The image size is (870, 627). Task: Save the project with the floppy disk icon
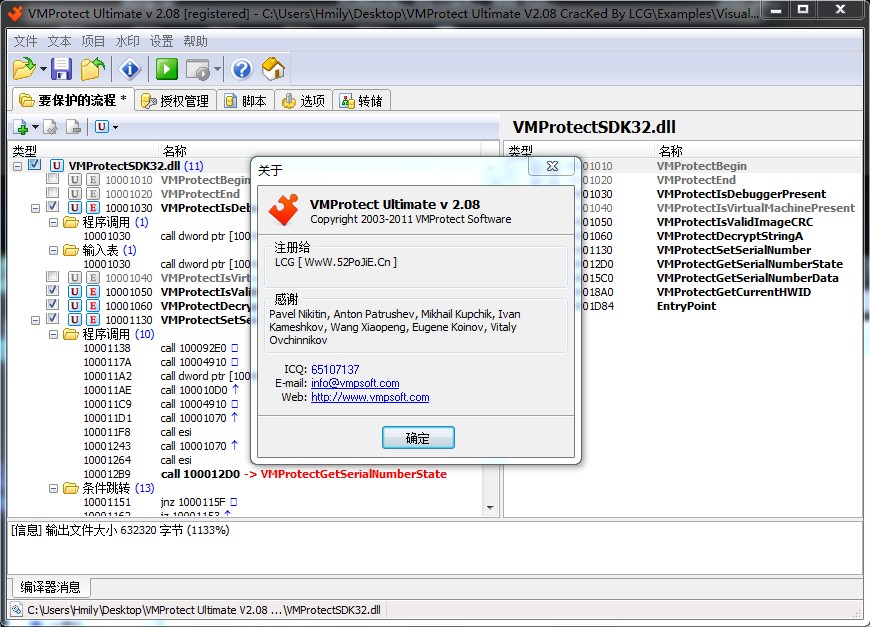coord(61,69)
